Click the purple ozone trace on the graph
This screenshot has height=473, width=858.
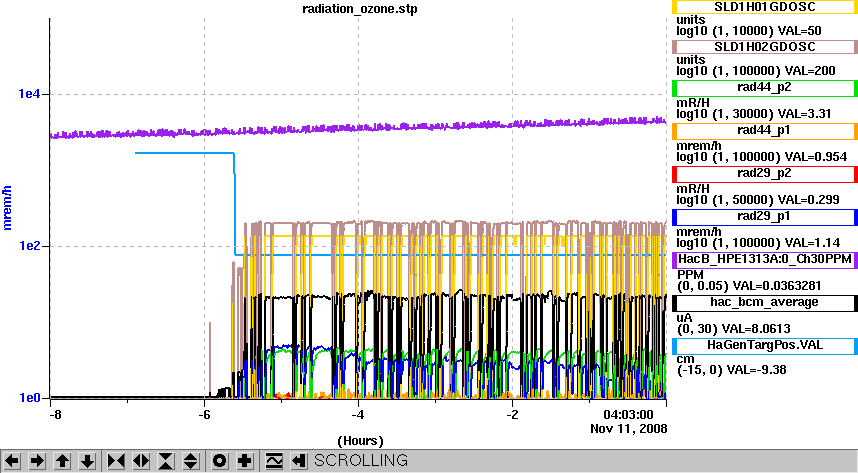(x=358, y=127)
